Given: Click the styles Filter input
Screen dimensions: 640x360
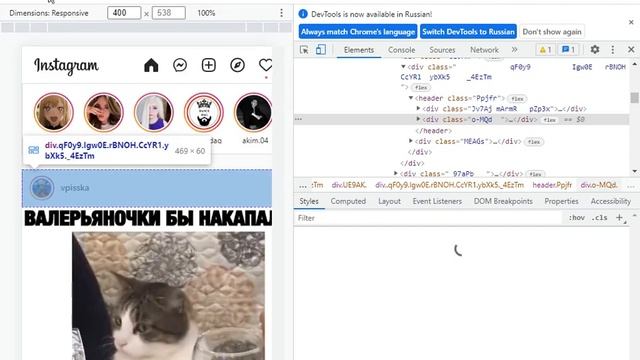Looking at the screenshot, I should point(429,218).
